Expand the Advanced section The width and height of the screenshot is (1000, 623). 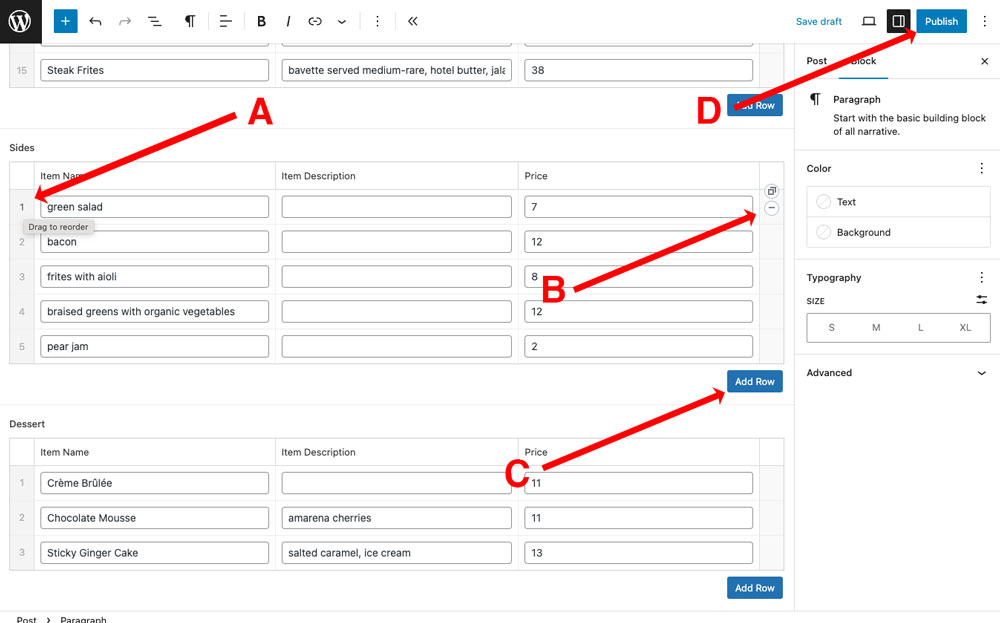[898, 373]
